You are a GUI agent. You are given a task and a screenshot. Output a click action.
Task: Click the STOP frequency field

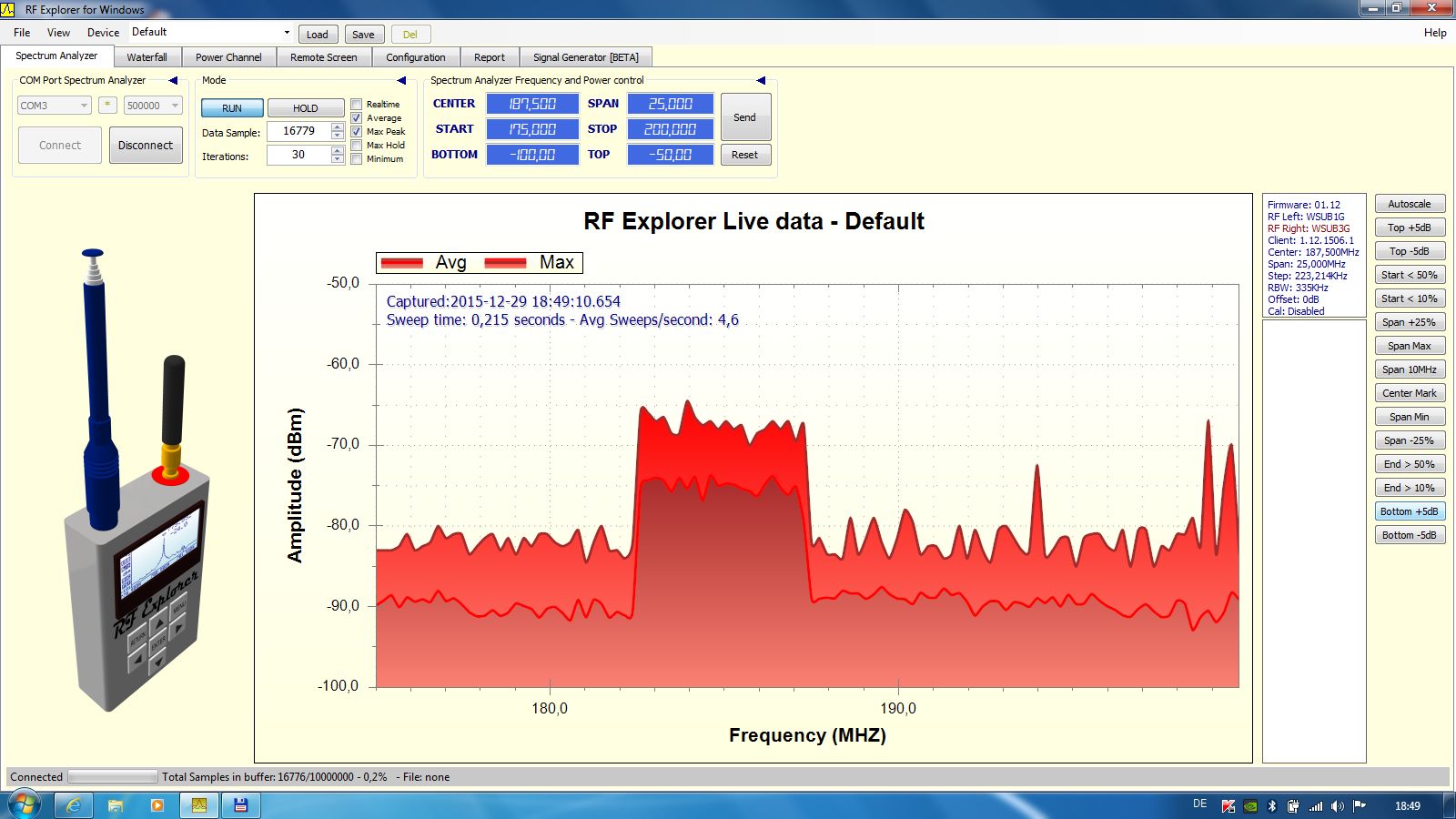671,129
